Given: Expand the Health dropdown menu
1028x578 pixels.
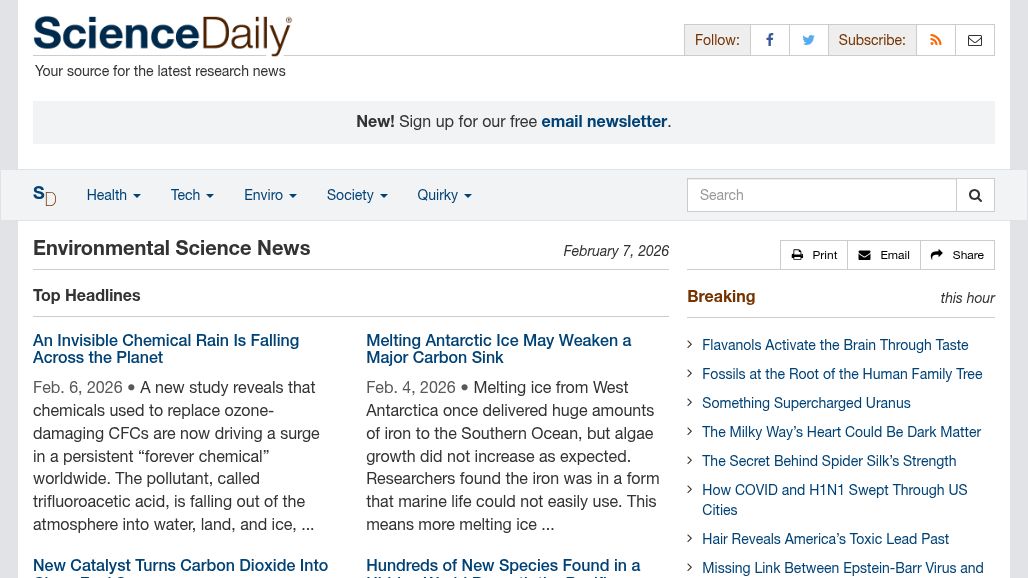Looking at the screenshot, I should click(113, 195).
